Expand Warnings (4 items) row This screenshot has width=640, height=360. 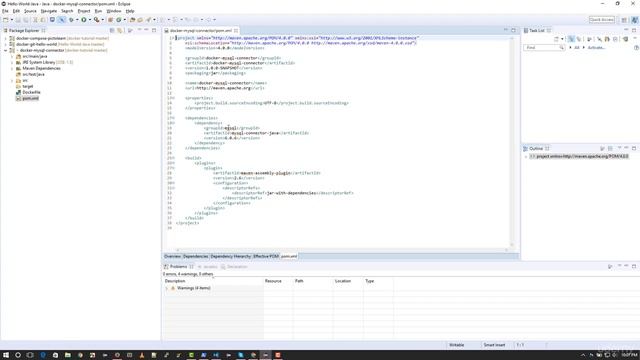pyautogui.click(x=167, y=288)
